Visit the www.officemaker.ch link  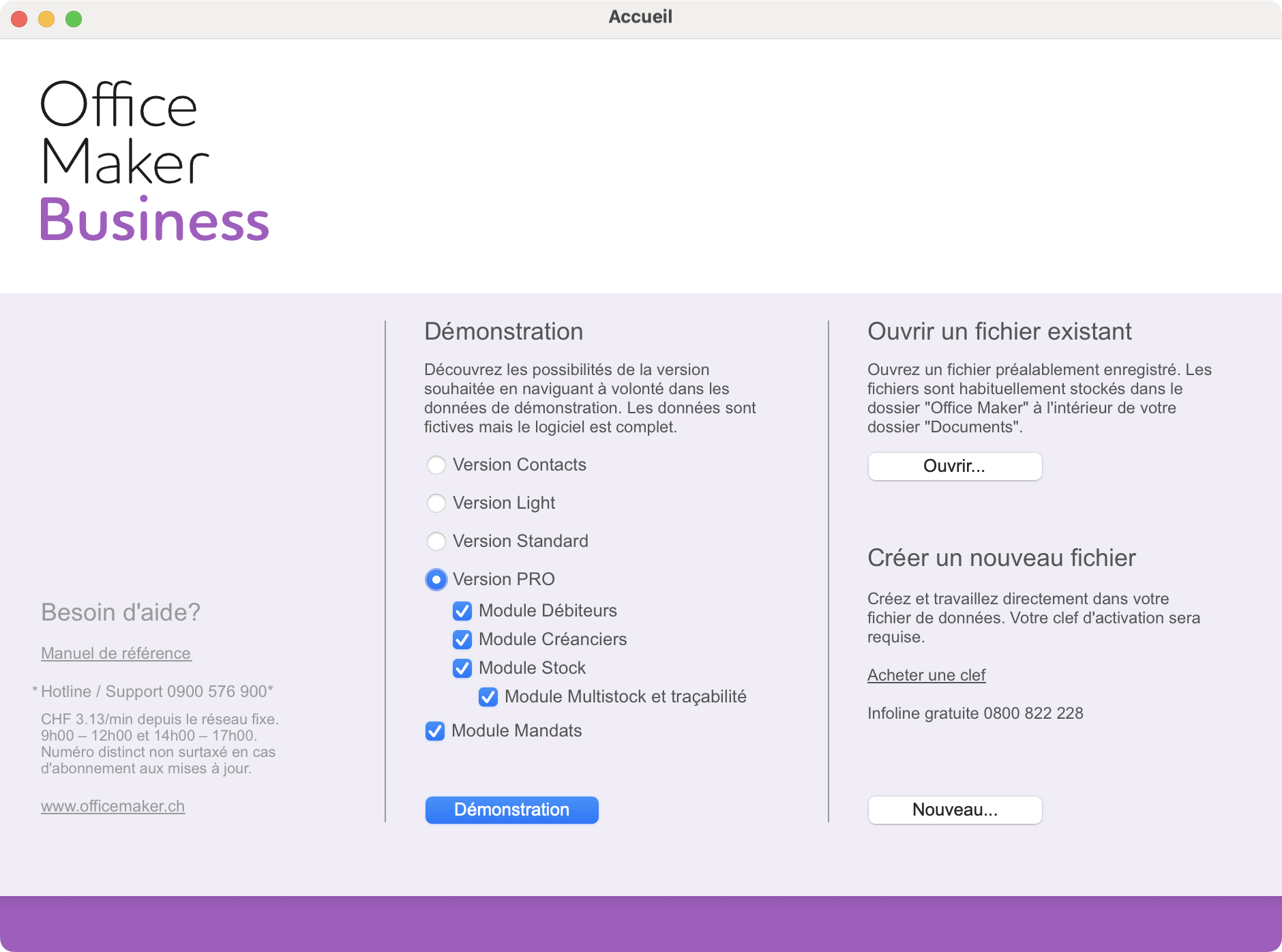tap(113, 806)
